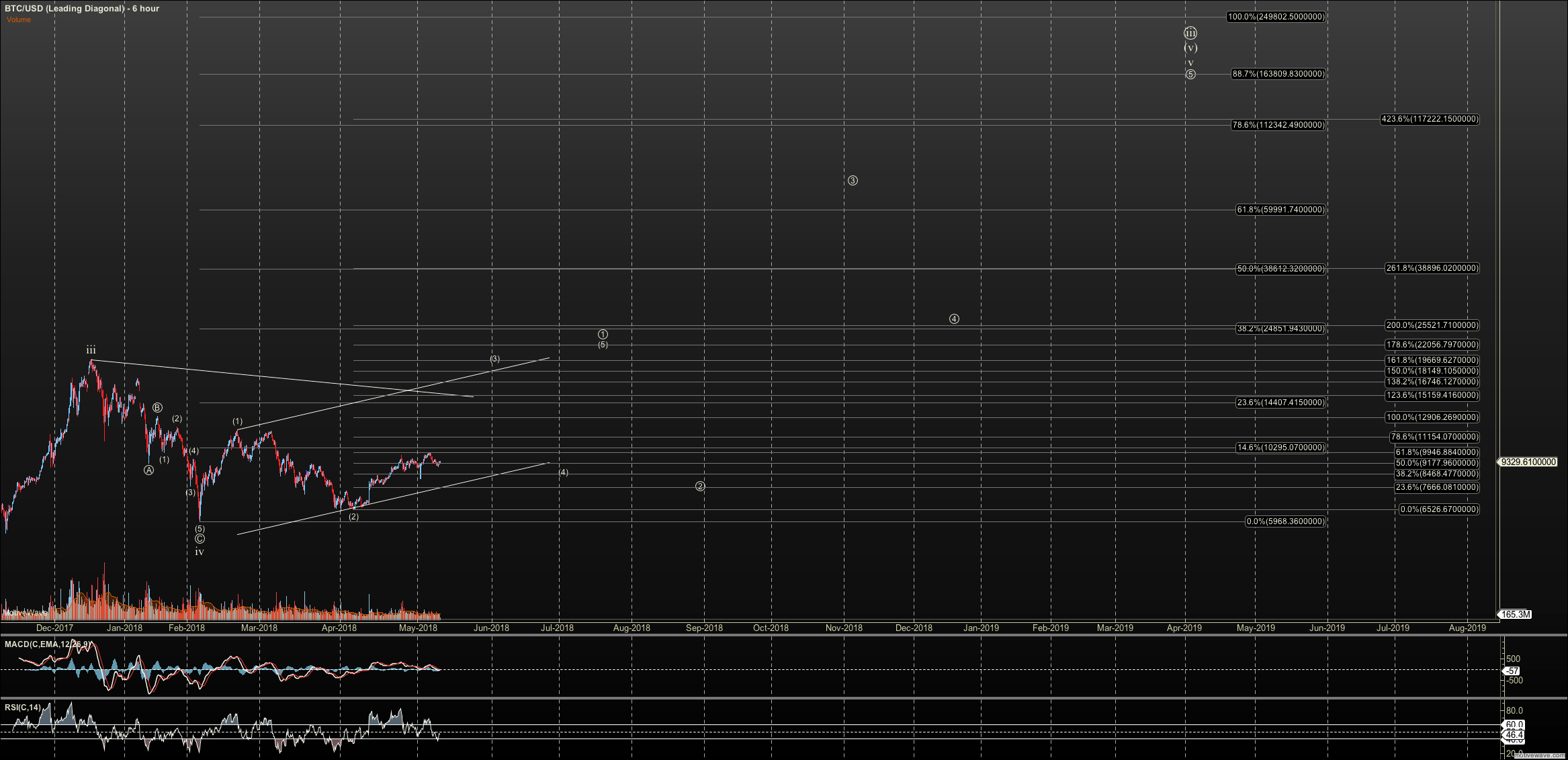The width and height of the screenshot is (1568, 760).
Task: Click the Apr-2019 time axis label
Action: point(1184,628)
